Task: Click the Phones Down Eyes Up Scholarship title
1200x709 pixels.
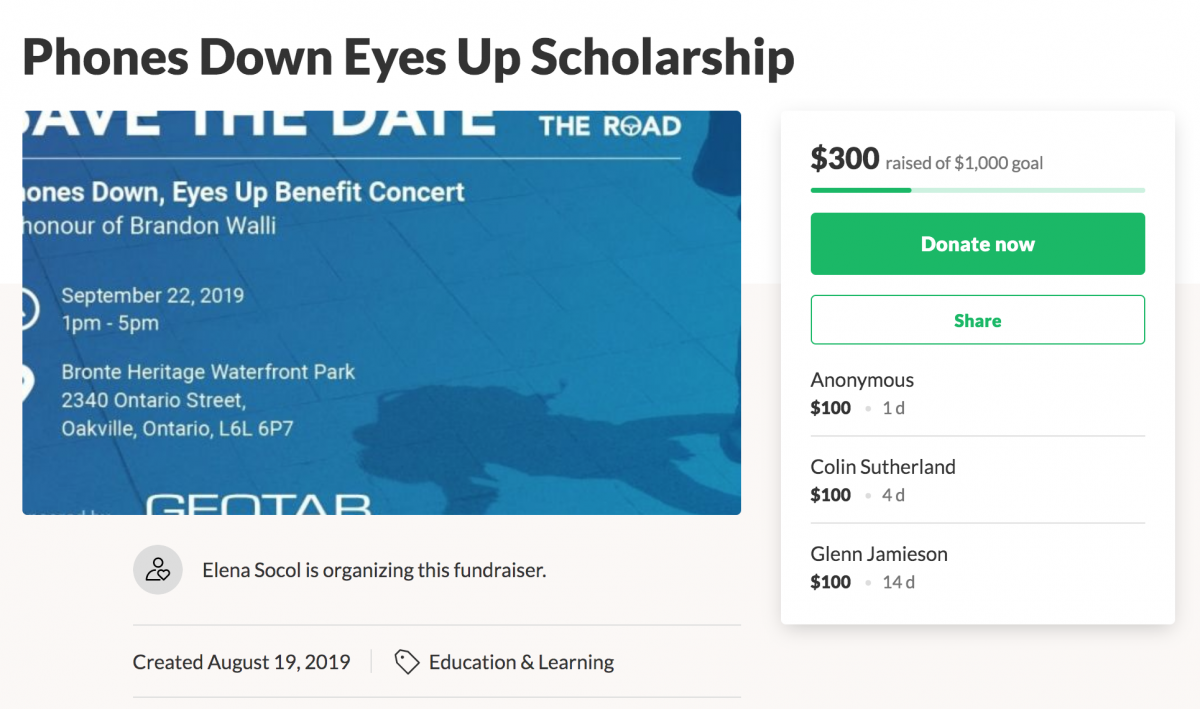Action: pyautogui.click(x=408, y=58)
